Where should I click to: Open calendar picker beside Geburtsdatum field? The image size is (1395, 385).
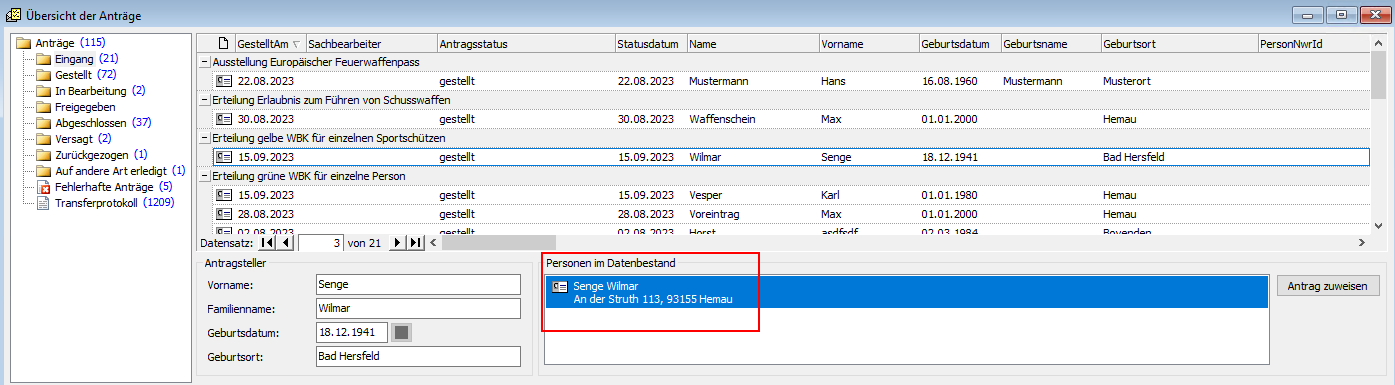tap(400, 332)
